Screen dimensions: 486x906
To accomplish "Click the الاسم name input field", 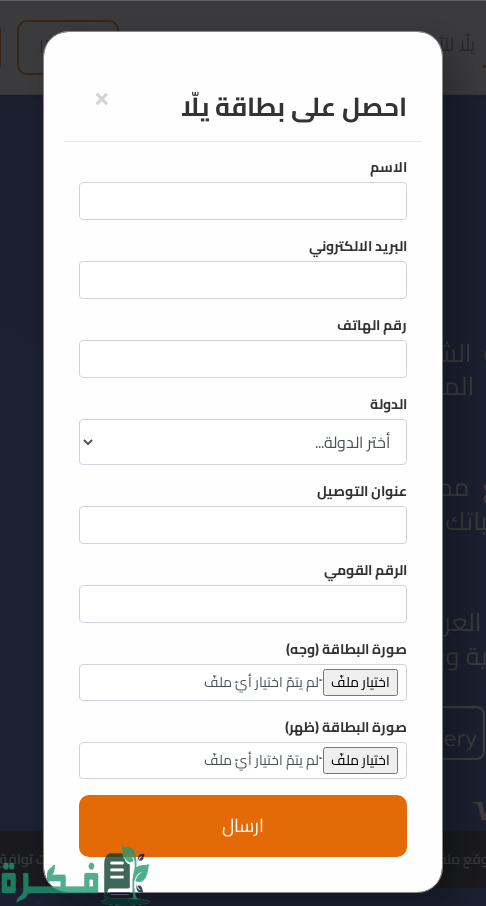I will click(x=243, y=201).
